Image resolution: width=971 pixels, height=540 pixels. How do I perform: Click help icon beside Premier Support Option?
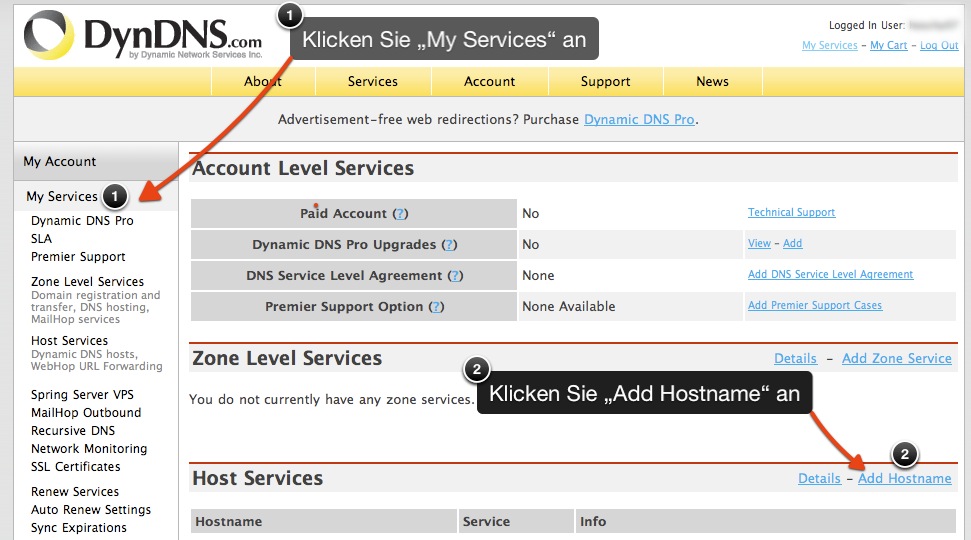pyautogui.click(x=436, y=307)
